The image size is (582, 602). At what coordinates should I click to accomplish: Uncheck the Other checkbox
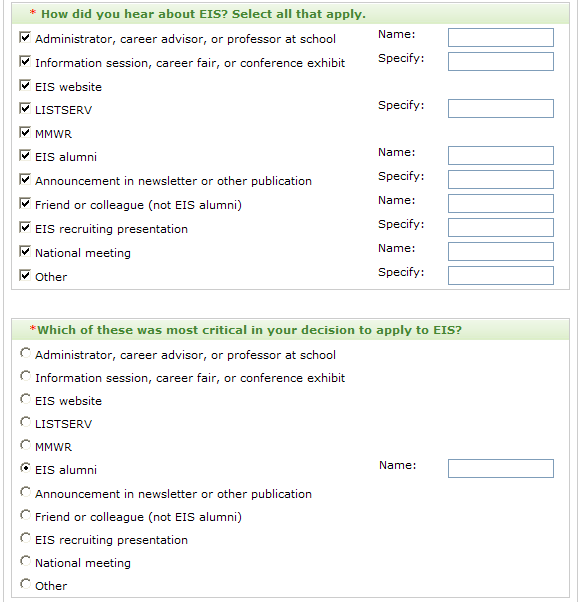(25, 276)
